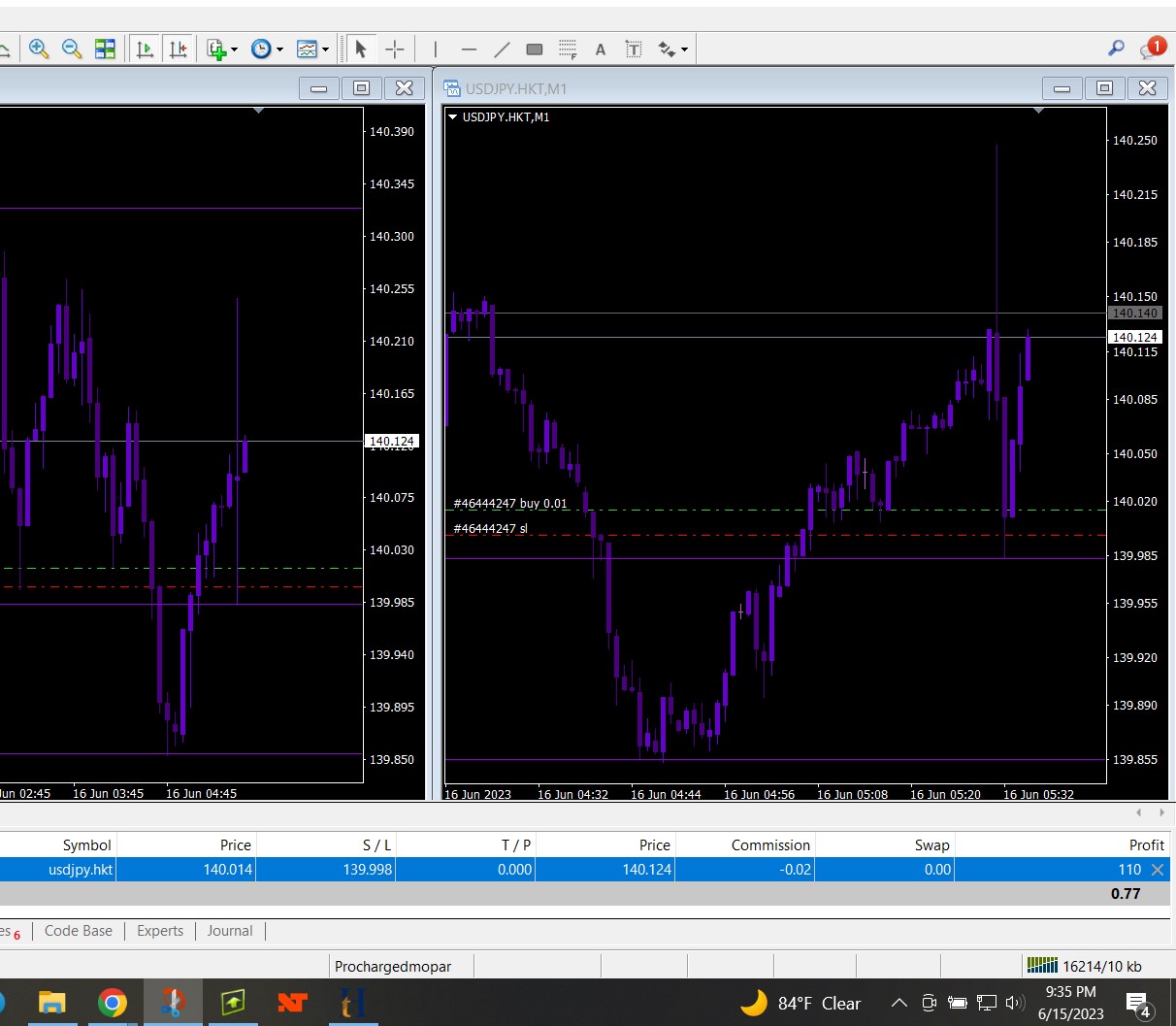Select the Crosshair tool
Image resolution: width=1176 pixels, height=1026 pixels.
coord(395,49)
